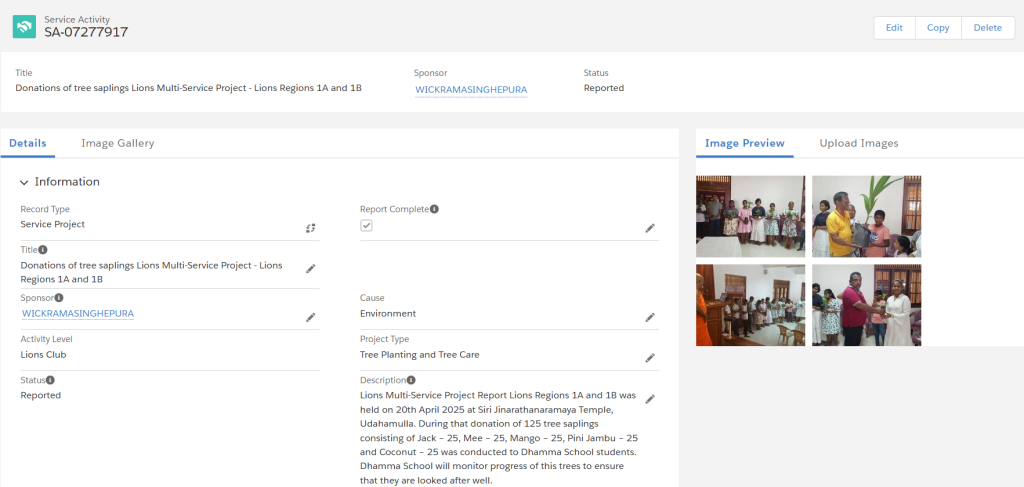The image size is (1024, 487).
Task: Edit the Cause field pencil icon
Action: pyautogui.click(x=650, y=317)
